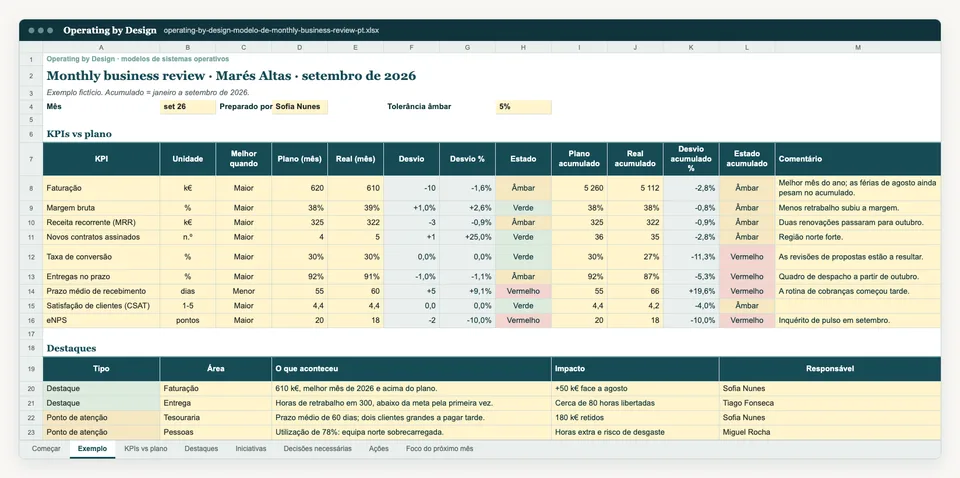Image resolution: width=960 pixels, height=478 pixels.
Task: Click the 'Ponto de atenção' cell in Tesouraria row
Action: pyautogui.click(x=101, y=417)
